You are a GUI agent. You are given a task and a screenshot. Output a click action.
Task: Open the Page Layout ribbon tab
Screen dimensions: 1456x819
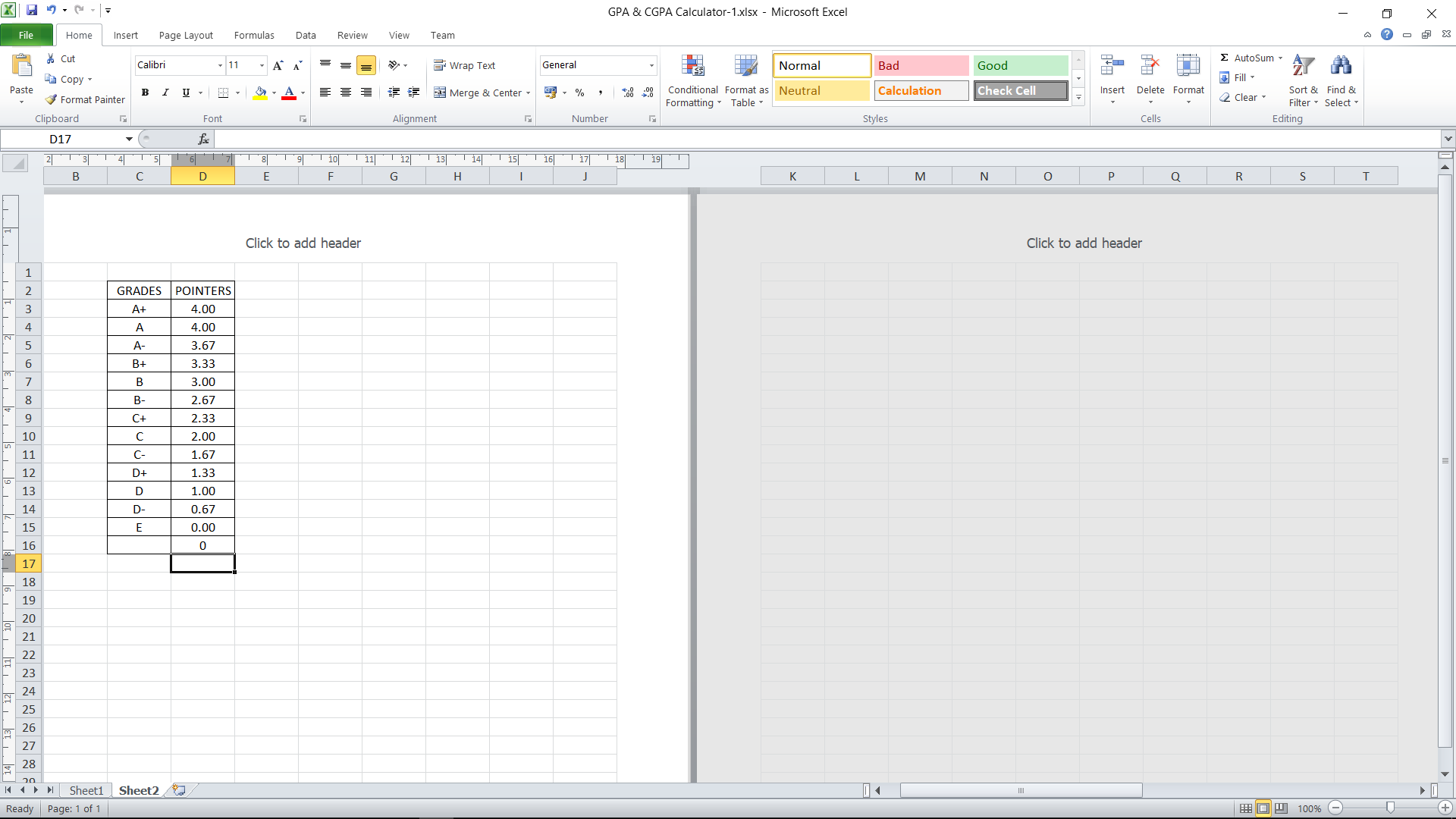[x=186, y=35]
